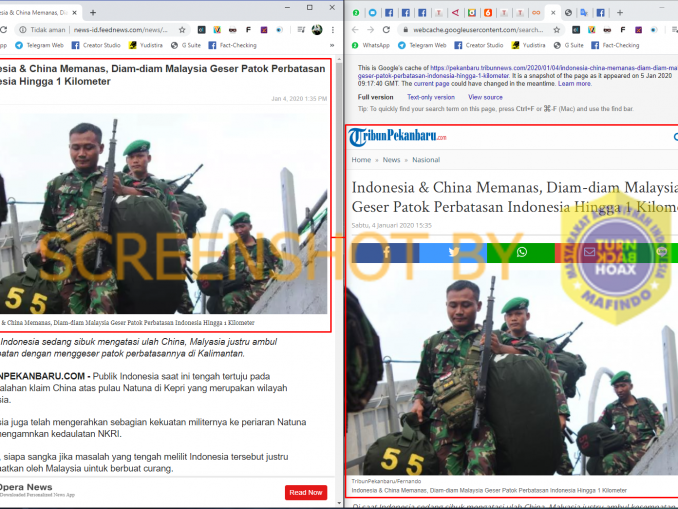Click Nasional in the breadcrumb
This screenshot has height=509, width=678.
click(426, 160)
